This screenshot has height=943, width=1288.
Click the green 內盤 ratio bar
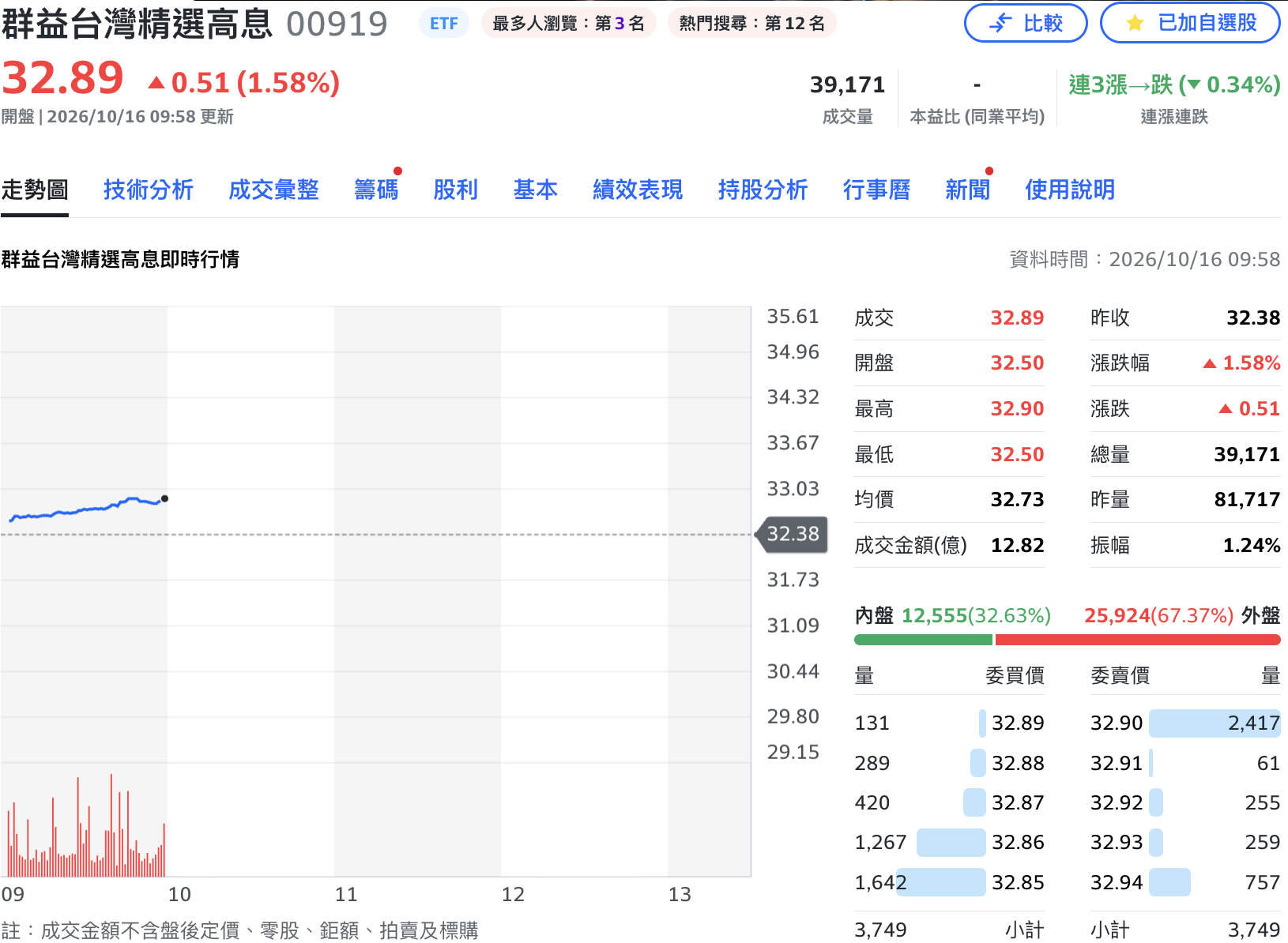click(923, 640)
